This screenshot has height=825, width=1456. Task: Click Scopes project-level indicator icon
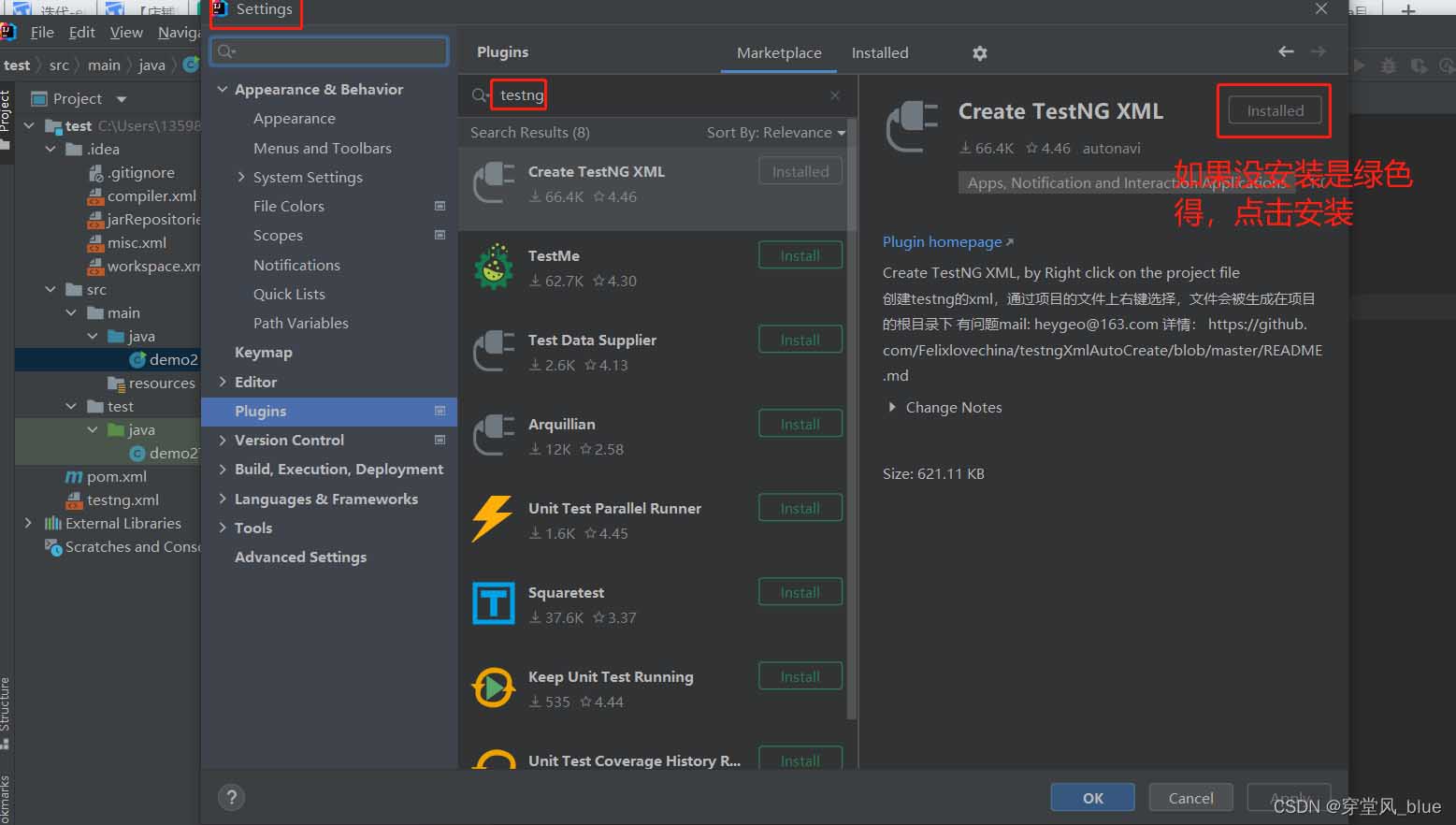coord(440,235)
